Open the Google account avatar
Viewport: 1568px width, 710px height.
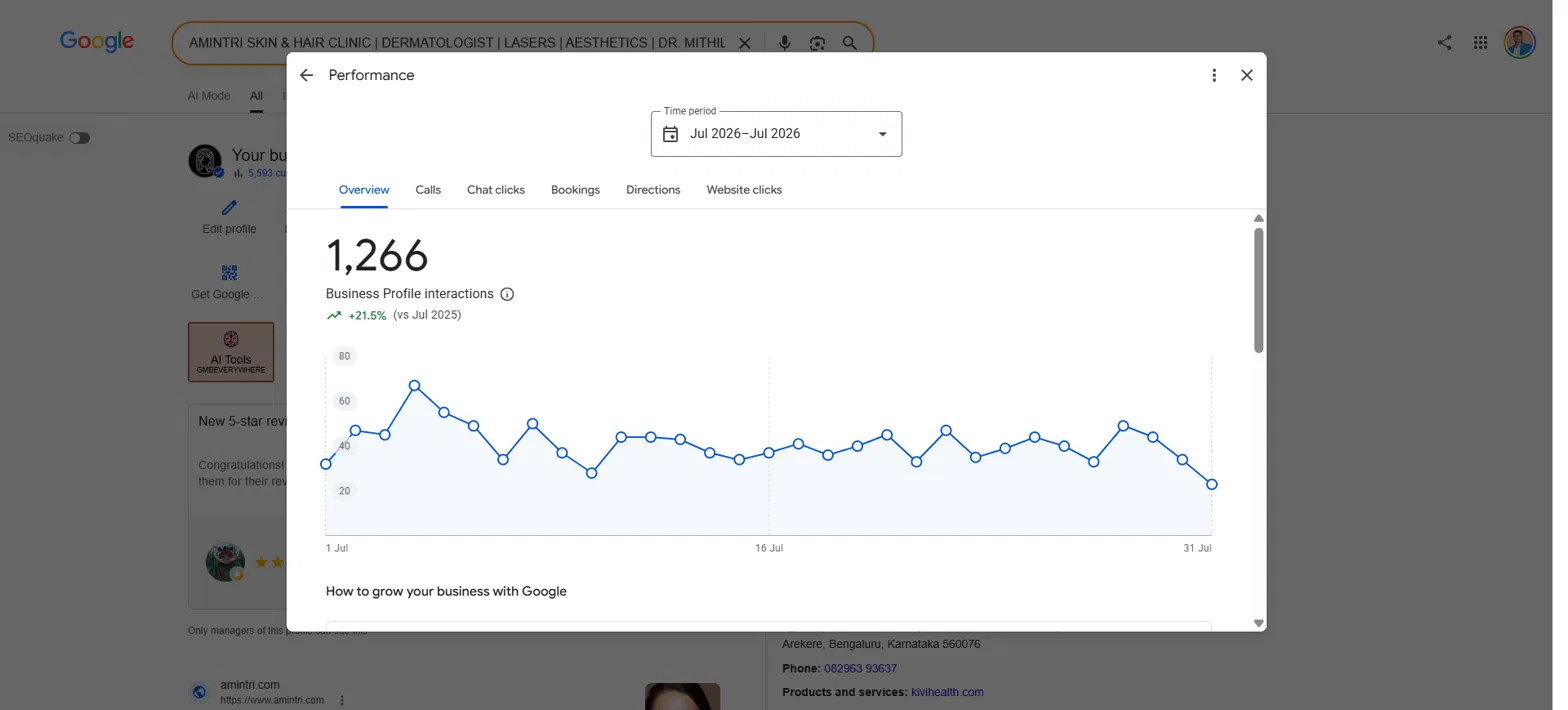tap(1519, 42)
